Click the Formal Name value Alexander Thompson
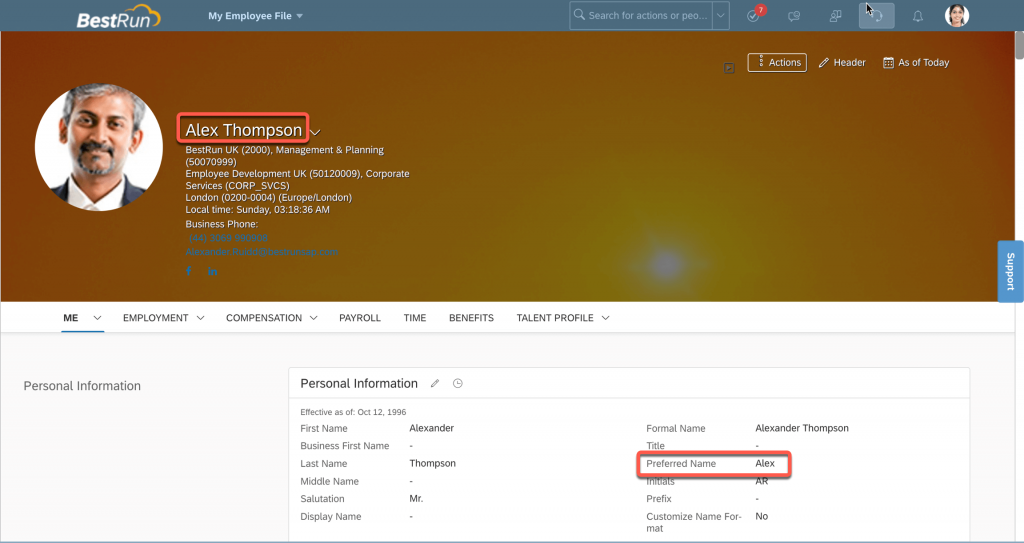Screen dimensions: 1024x543 coord(802,428)
